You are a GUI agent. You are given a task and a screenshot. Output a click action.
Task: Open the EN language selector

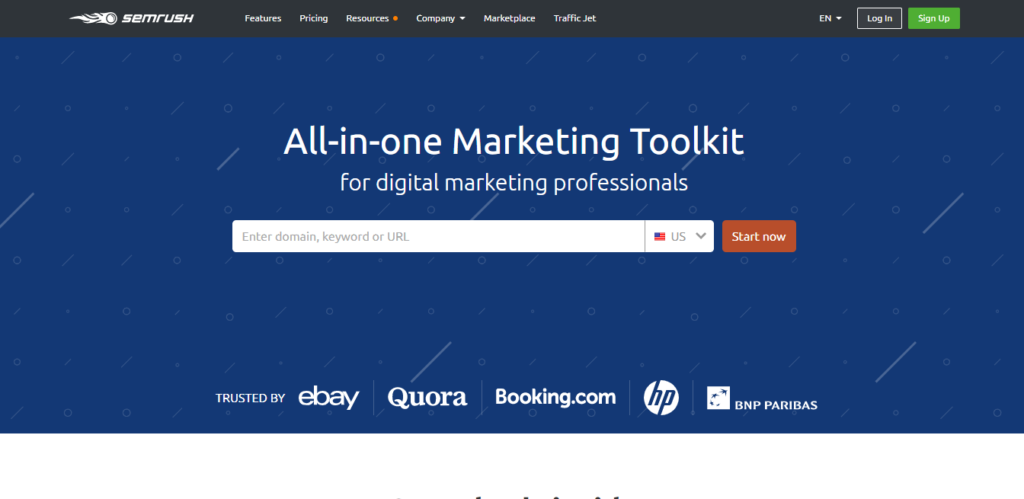pos(830,18)
